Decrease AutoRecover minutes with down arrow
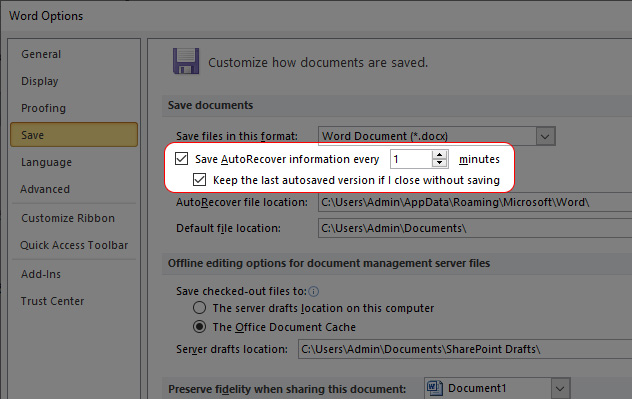Viewport: 632px width, 399px height. click(439, 163)
